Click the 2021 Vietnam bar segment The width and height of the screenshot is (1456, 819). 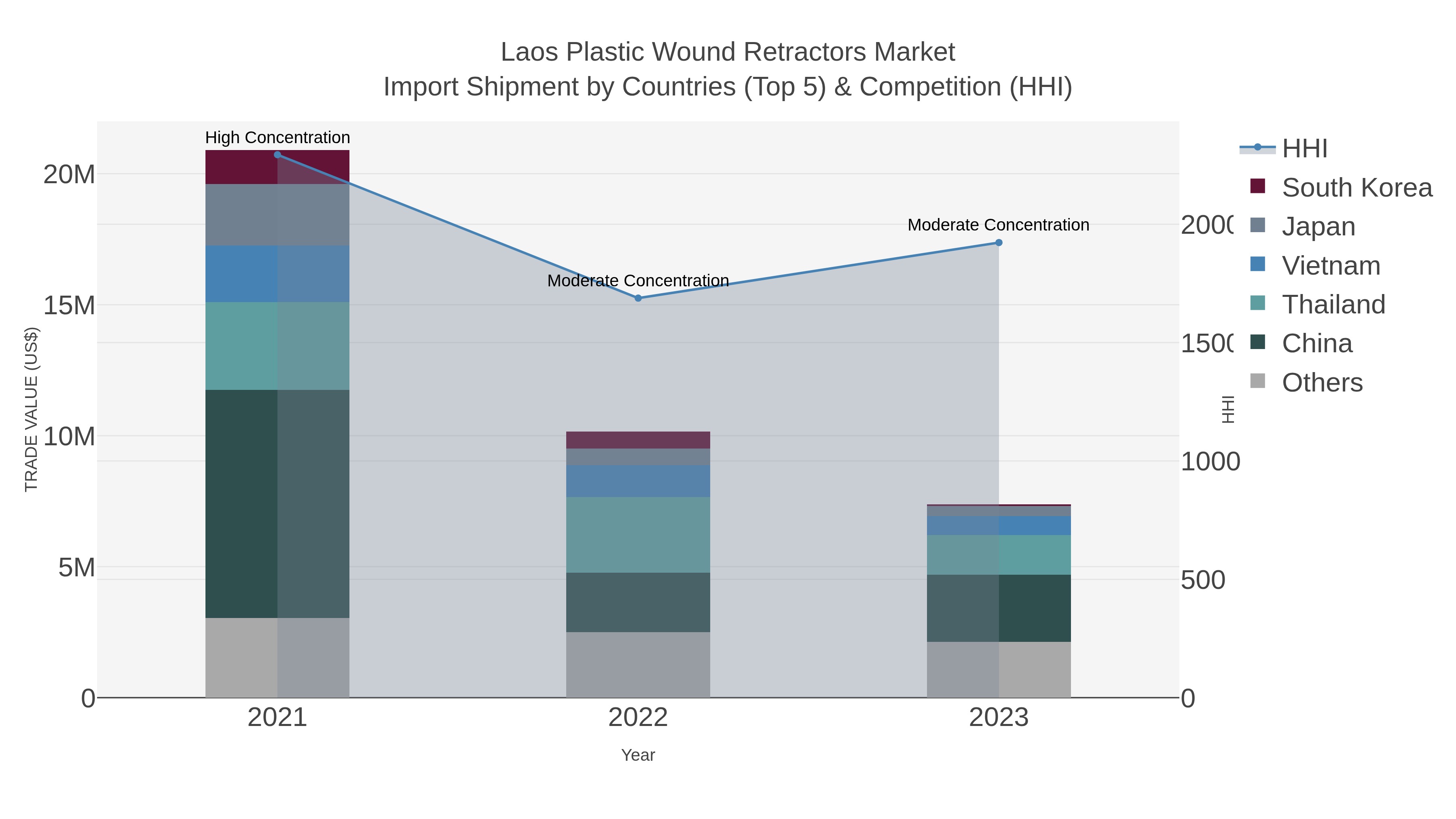pyautogui.click(x=277, y=274)
